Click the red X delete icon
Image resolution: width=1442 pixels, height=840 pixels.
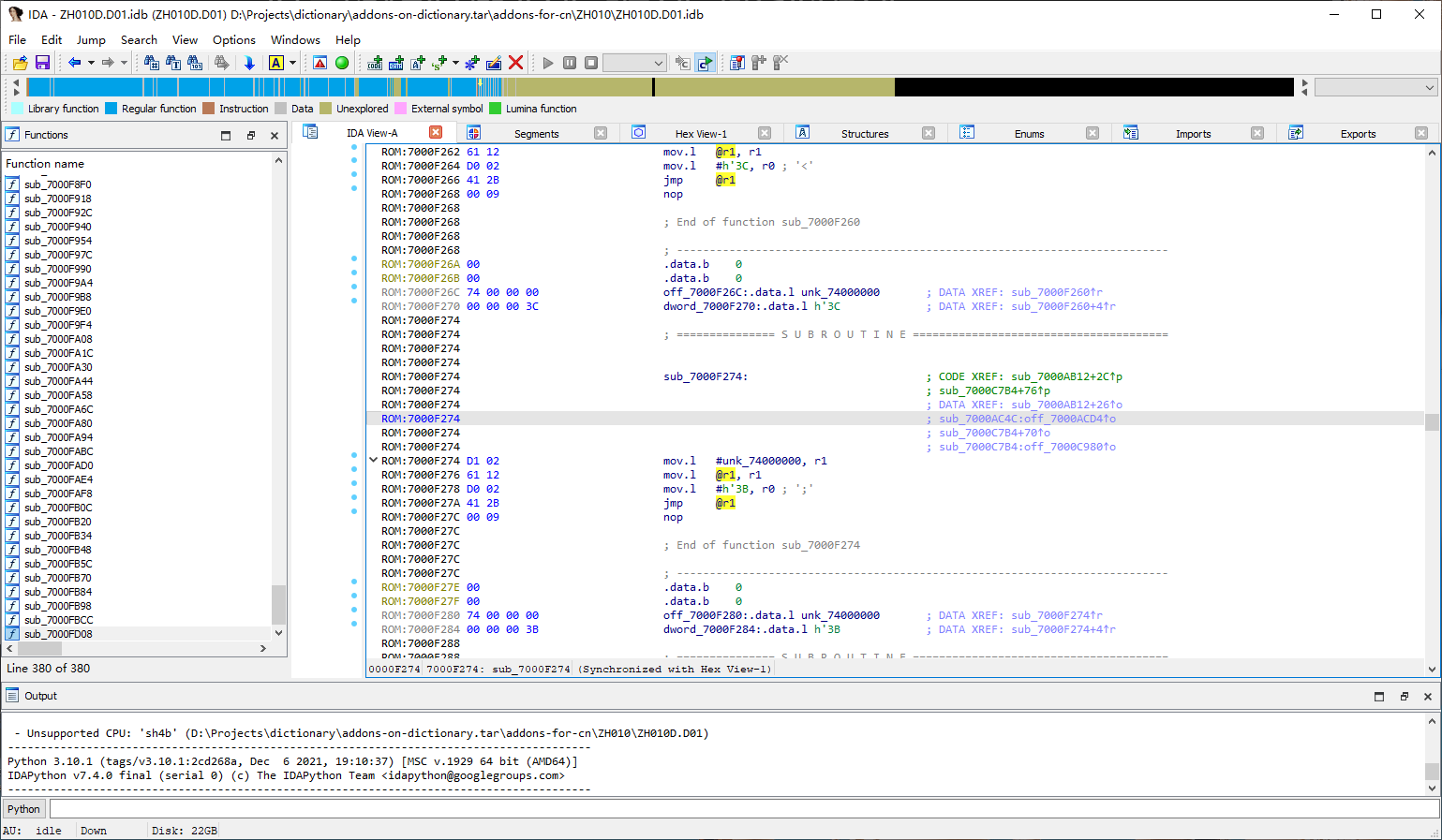(x=515, y=63)
